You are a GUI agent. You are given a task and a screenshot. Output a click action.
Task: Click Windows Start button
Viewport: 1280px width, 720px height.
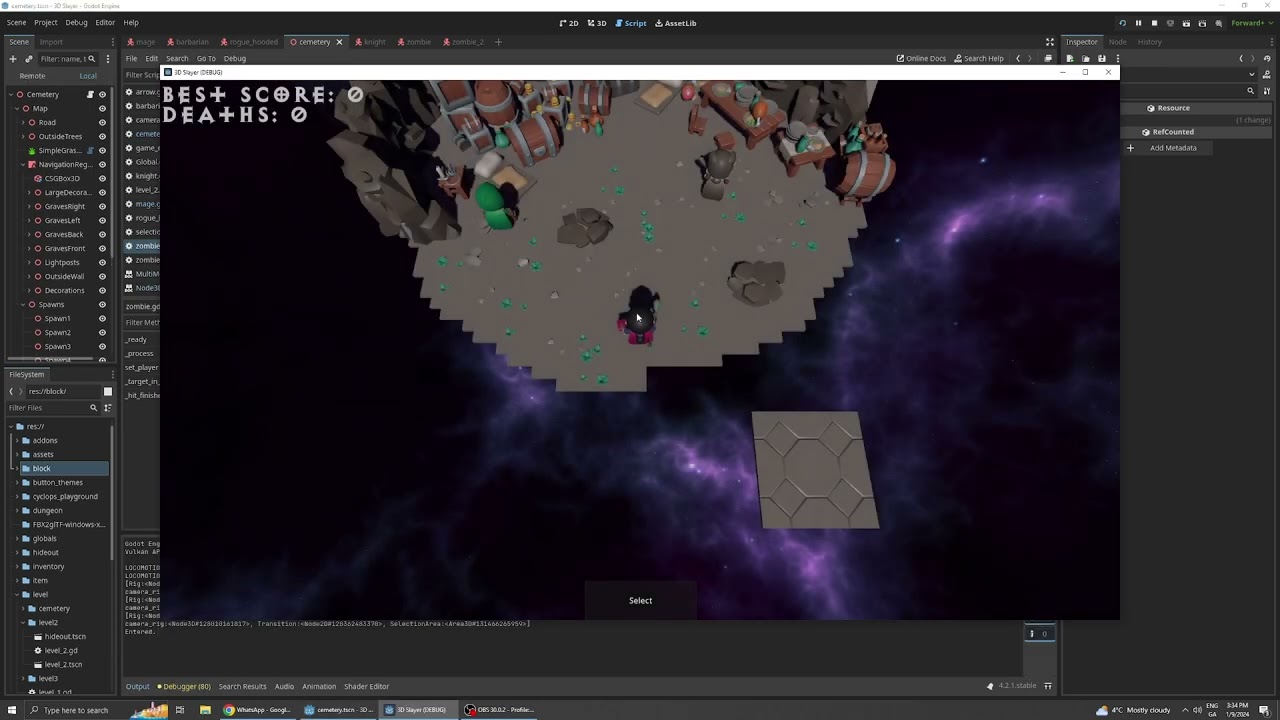click(12, 710)
